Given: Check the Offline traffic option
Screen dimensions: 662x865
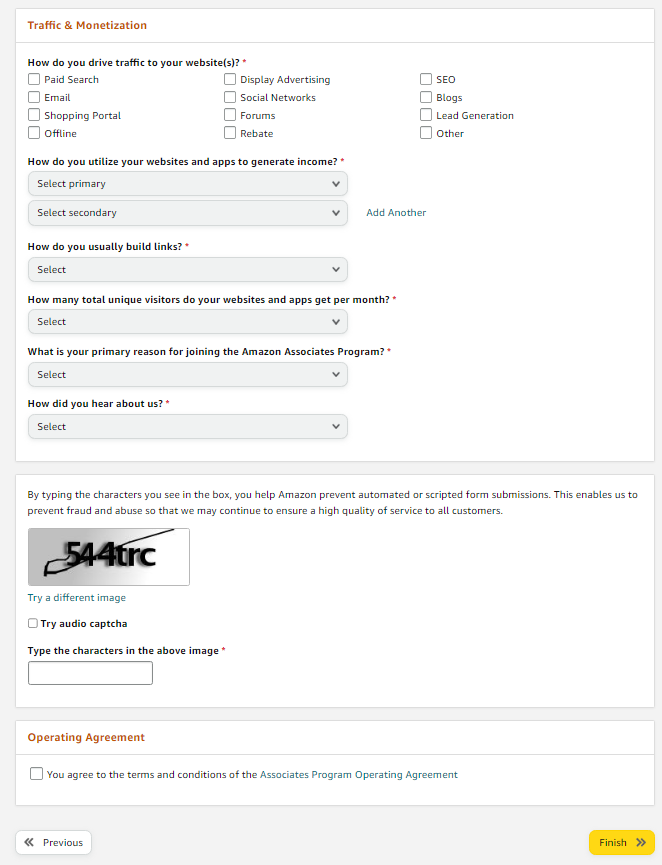Looking at the screenshot, I should click(x=33, y=133).
